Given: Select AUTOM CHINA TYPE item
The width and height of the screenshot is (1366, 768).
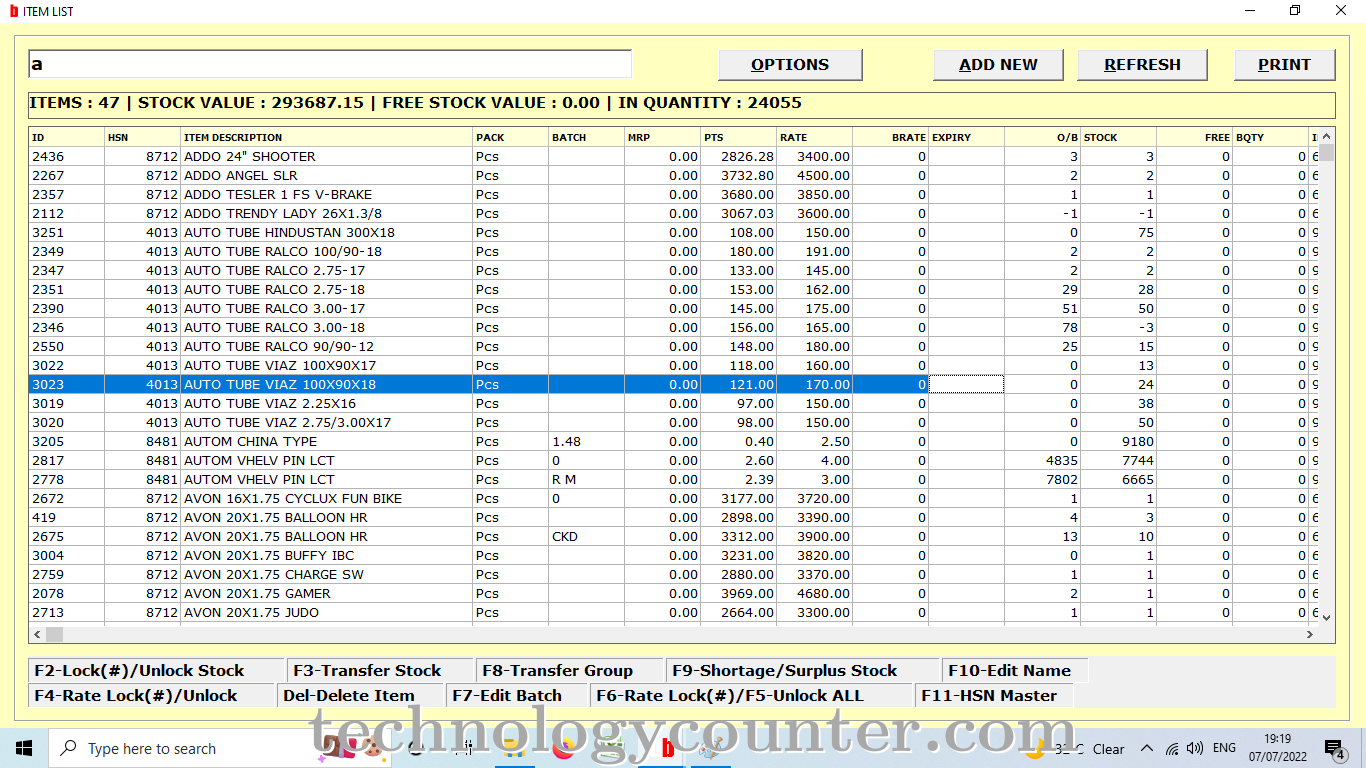Looking at the screenshot, I should pos(673,441).
